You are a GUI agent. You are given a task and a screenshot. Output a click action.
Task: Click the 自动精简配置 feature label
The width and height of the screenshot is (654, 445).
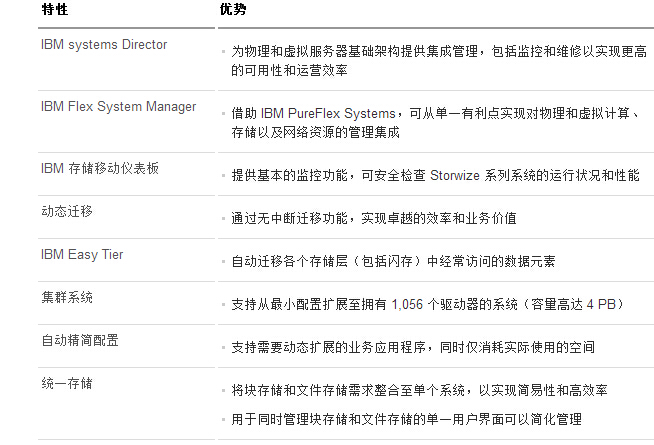[80, 340]
